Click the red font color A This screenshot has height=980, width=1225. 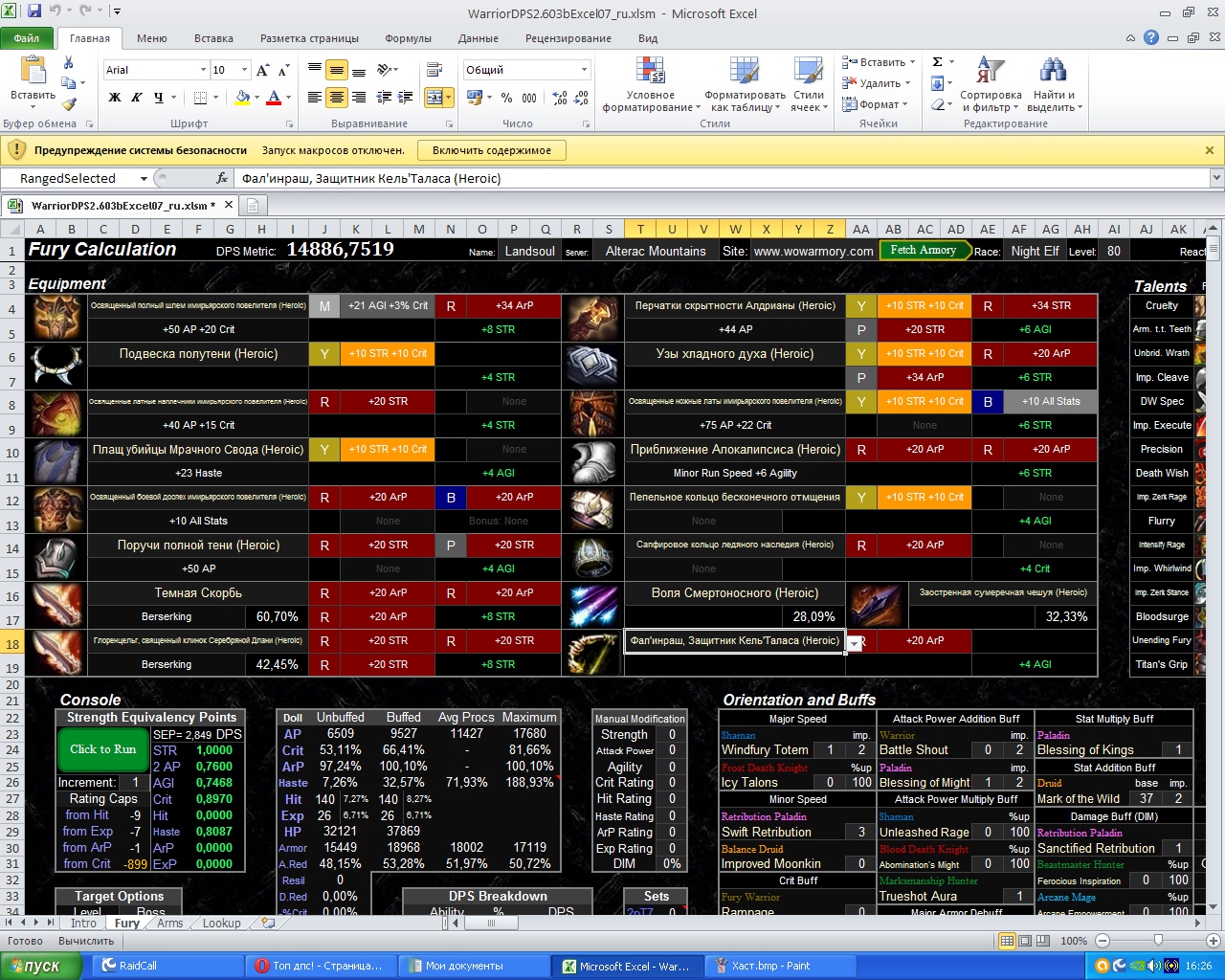[274, 97]
